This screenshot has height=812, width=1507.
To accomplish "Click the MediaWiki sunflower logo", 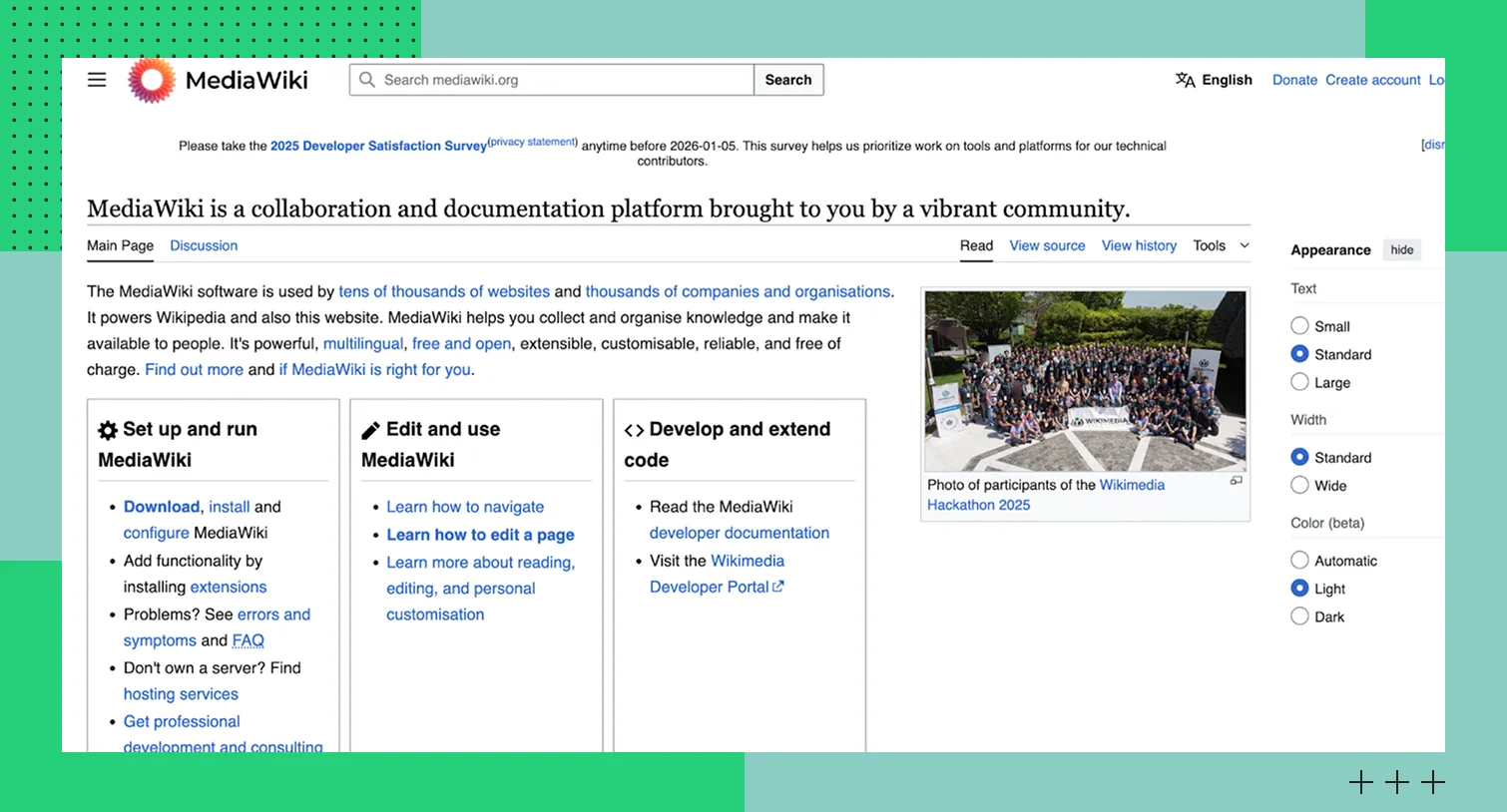I will (x=152, y=80).
